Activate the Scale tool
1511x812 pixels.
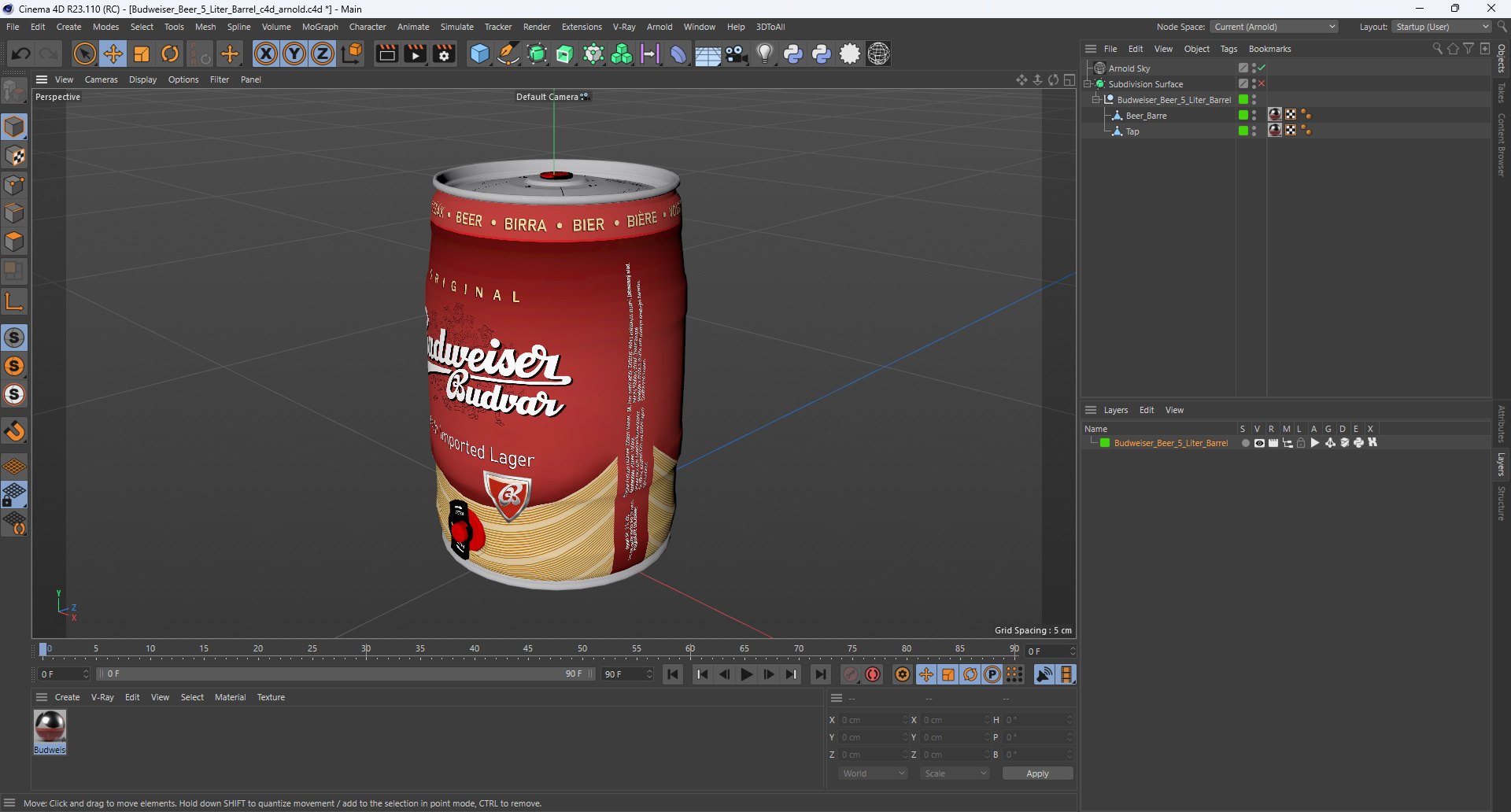(x=142, y=54)
